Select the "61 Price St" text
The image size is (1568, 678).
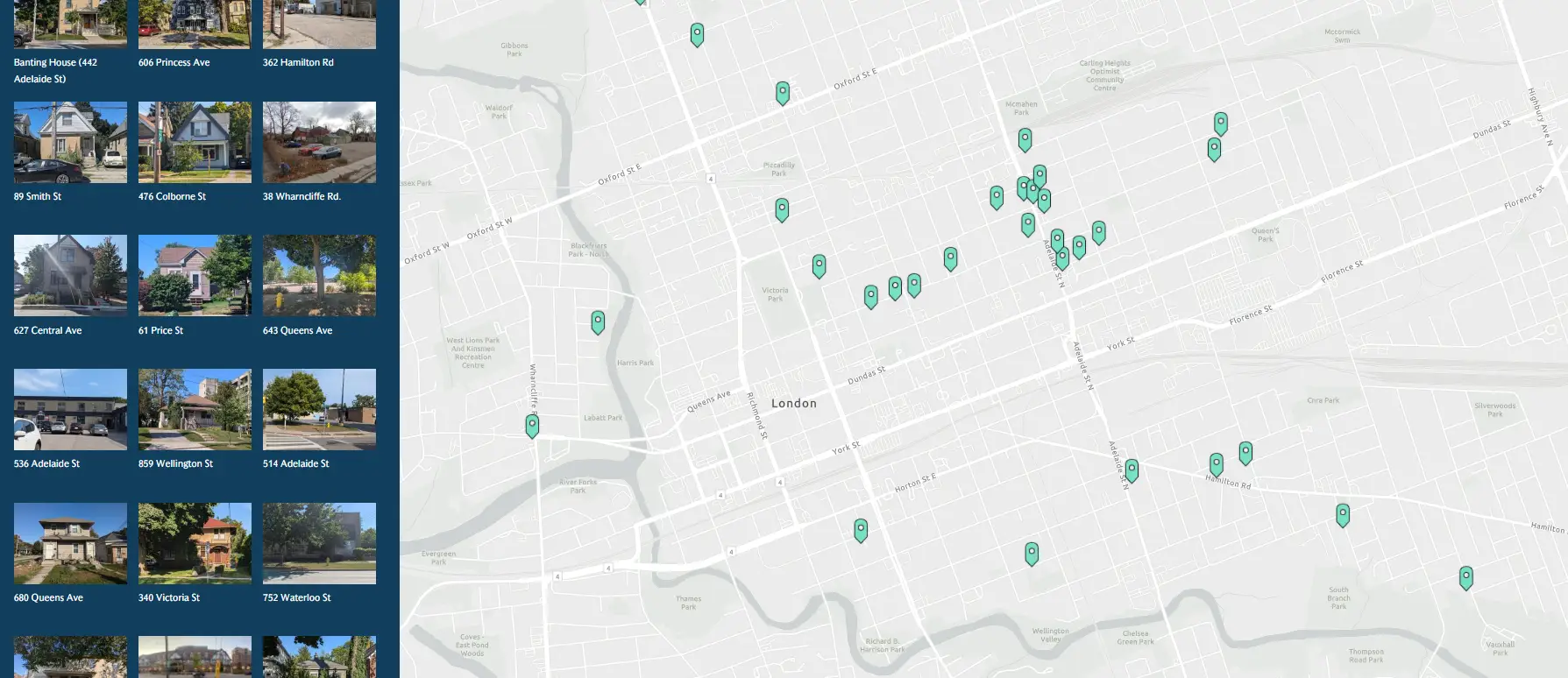[x=160, y=330]
